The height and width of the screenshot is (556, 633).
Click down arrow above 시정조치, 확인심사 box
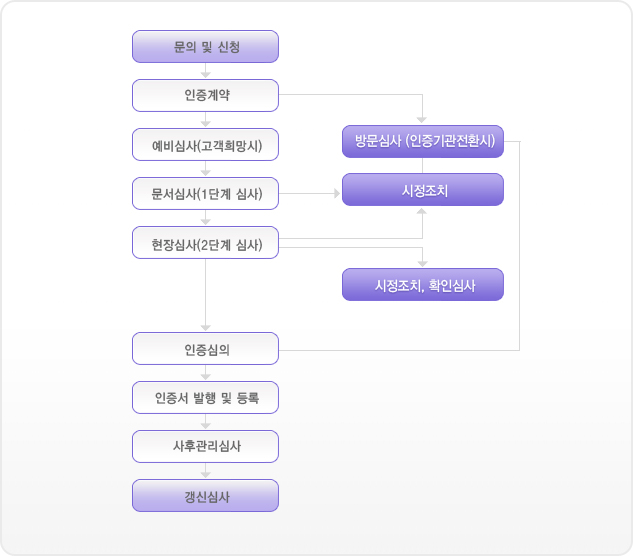click(422, 263)
